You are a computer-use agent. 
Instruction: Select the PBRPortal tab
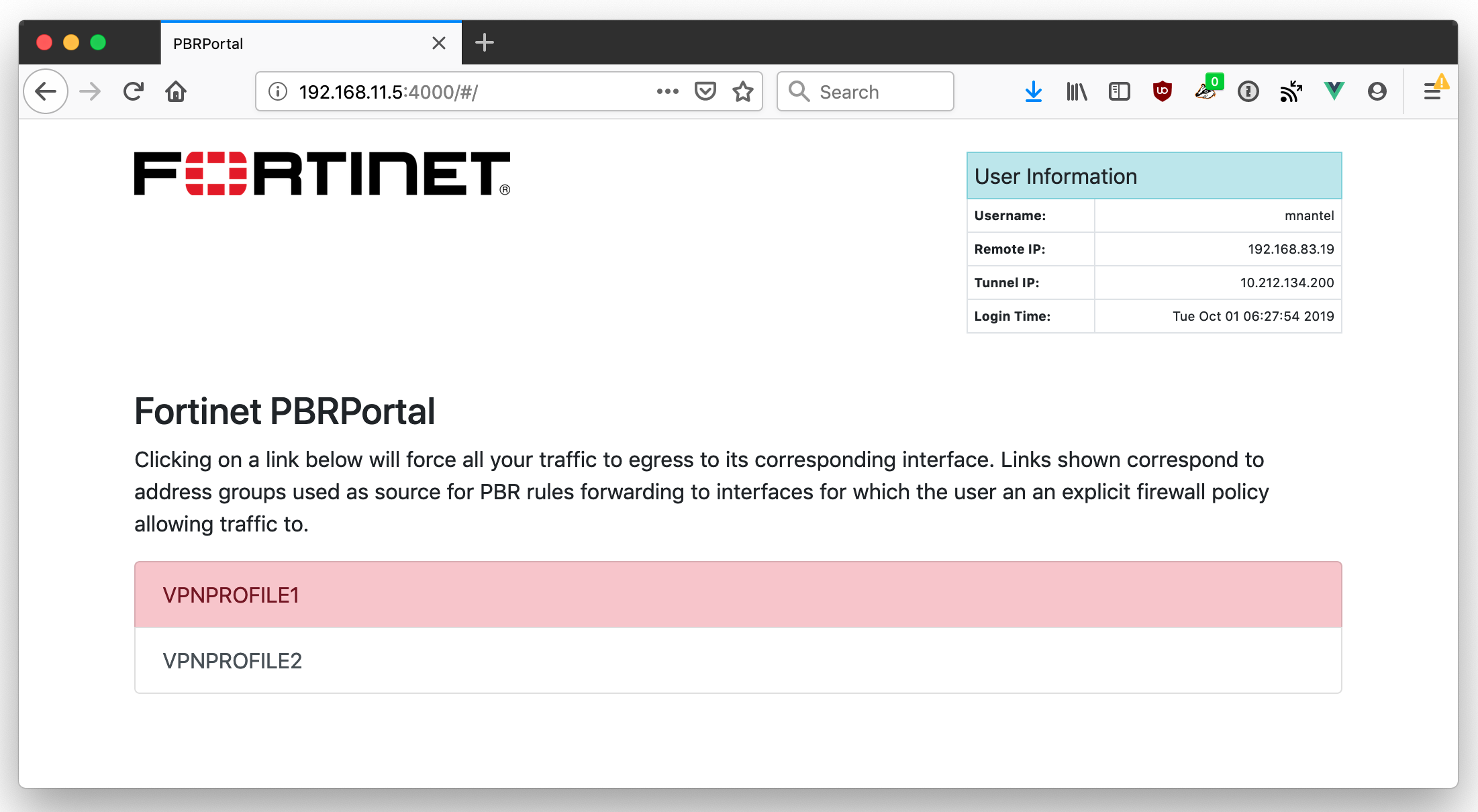tap(295, 44)
